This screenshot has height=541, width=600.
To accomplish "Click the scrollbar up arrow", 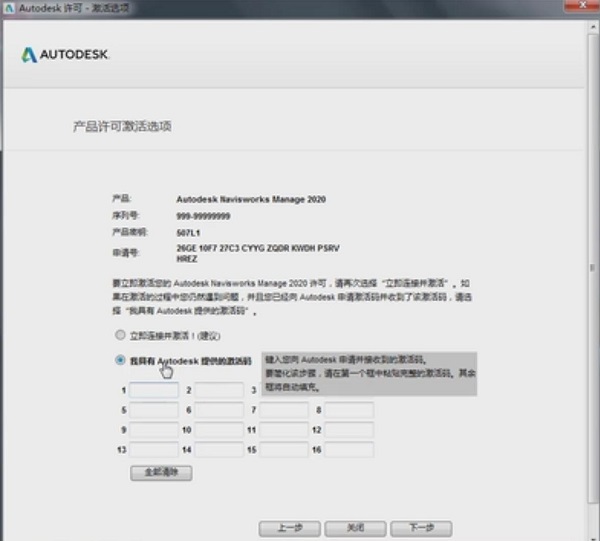I will tap(593, 28).
